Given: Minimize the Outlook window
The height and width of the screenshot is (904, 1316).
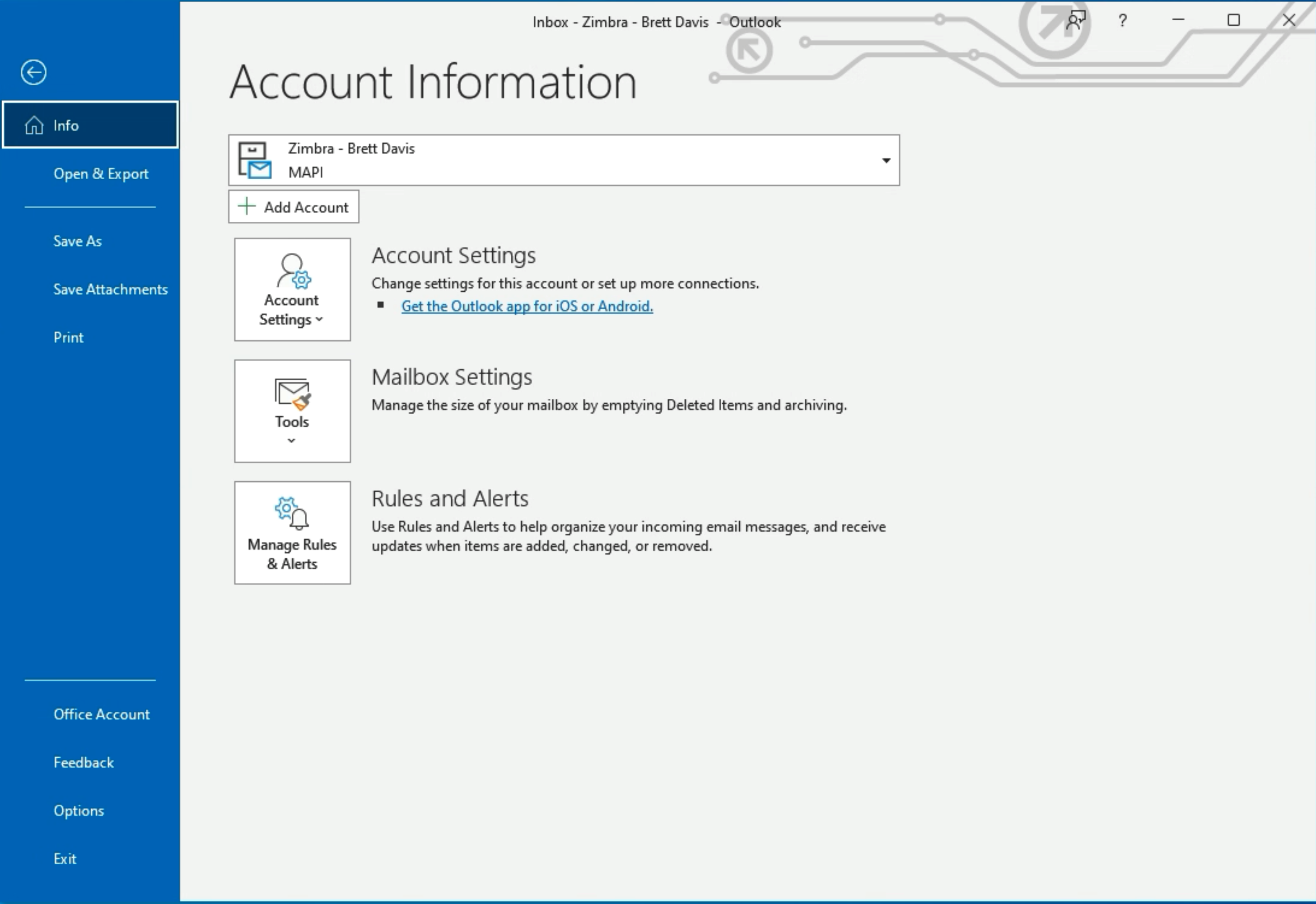Looking at the screenshot, I should pyautogui.click(x=1178, y=20).
